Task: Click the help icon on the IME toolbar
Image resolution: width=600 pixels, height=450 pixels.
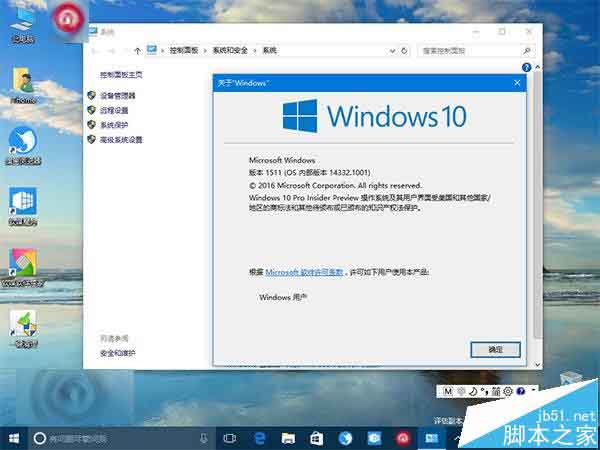Action: [x=520, y=391]
